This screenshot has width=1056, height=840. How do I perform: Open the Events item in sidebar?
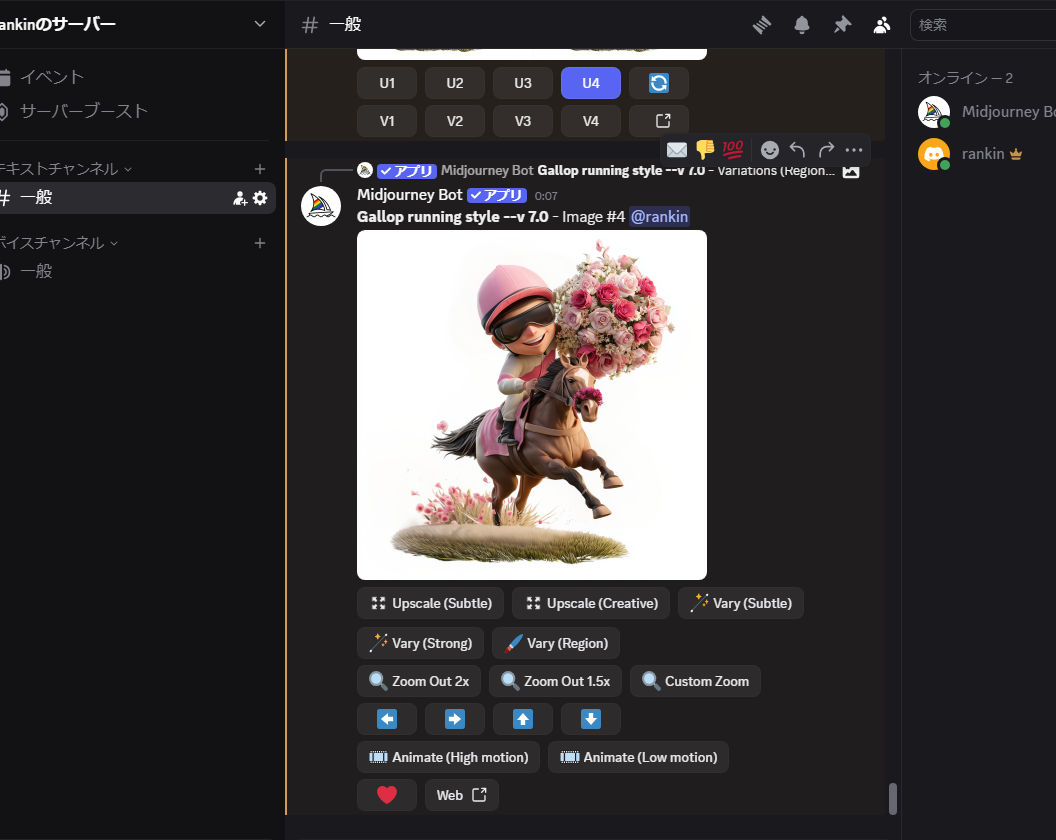52,77
